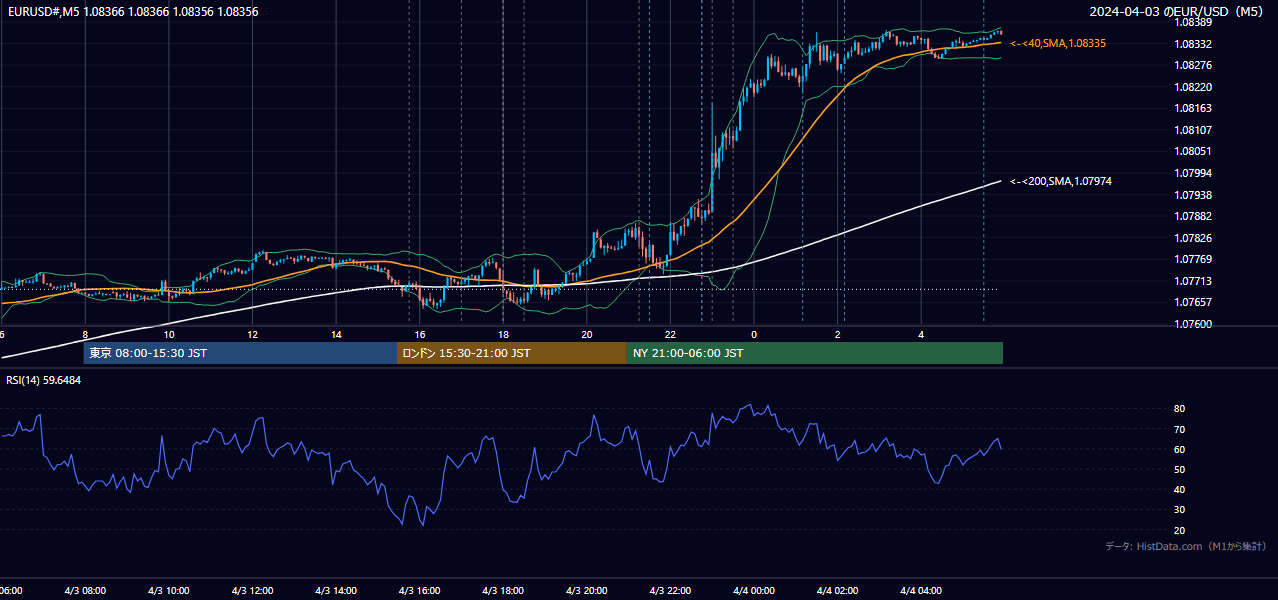The image size is (1278, 600).
Task: Click RSI scale value 80
Action: coord(1179,409)
